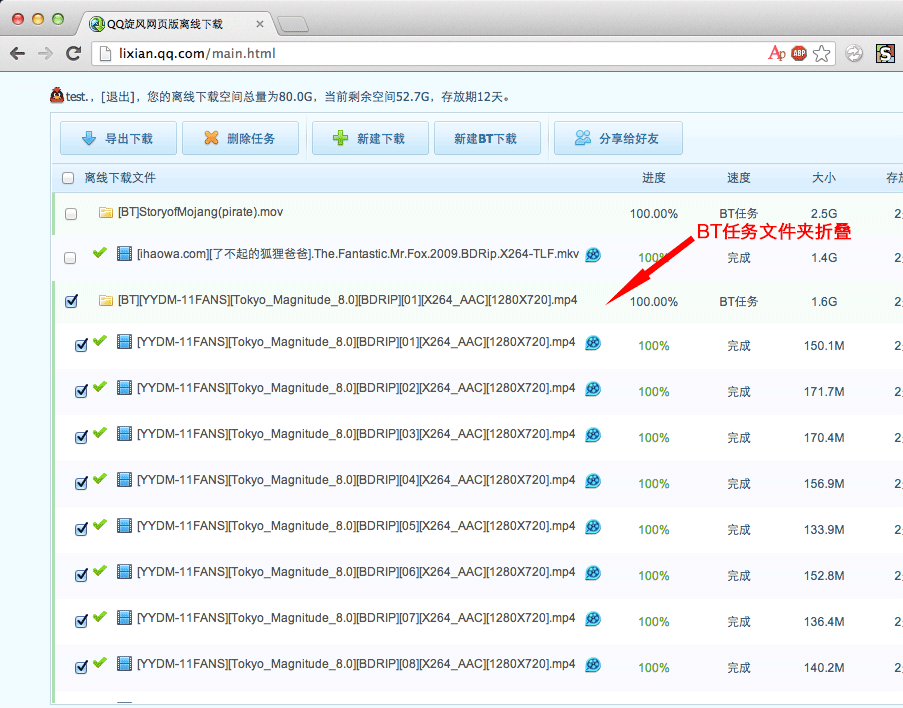Click video file icon of episode [05]
This screenshot has width=903, height=708.
pyautogui.click(x=124, y=525)
